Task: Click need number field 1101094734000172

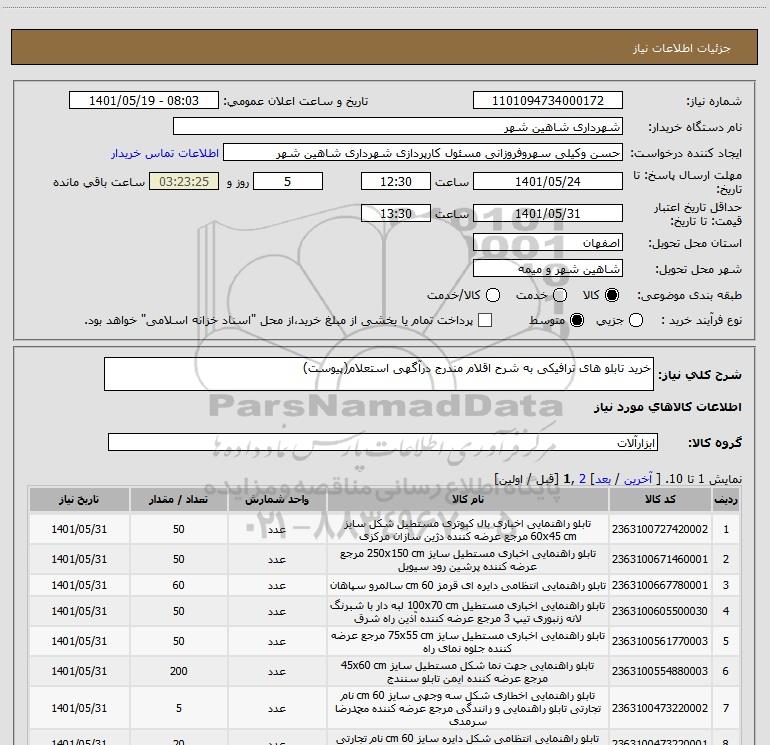Action: click(x=548, y=101)
